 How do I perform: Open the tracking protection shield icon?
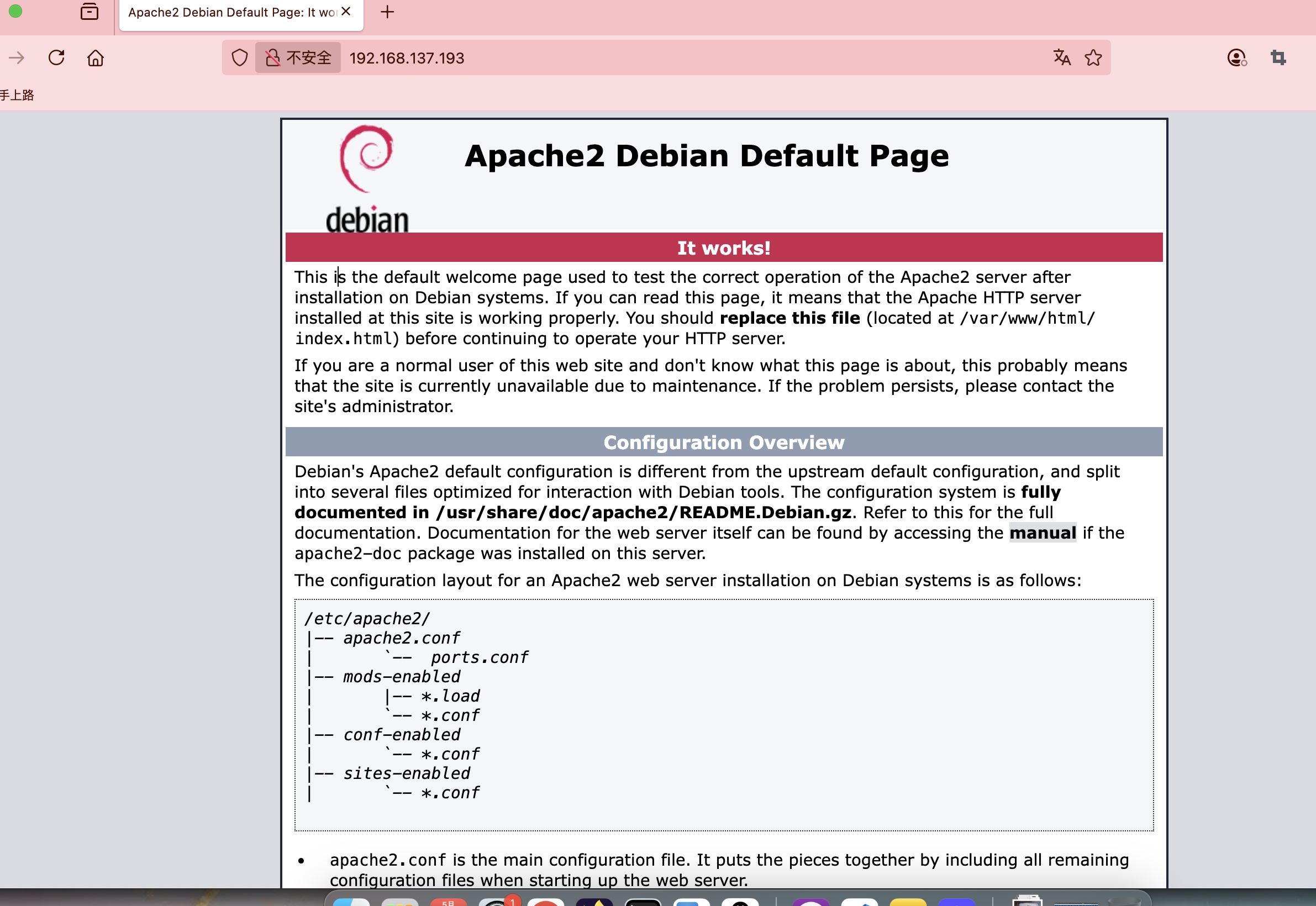coord(240,58)
